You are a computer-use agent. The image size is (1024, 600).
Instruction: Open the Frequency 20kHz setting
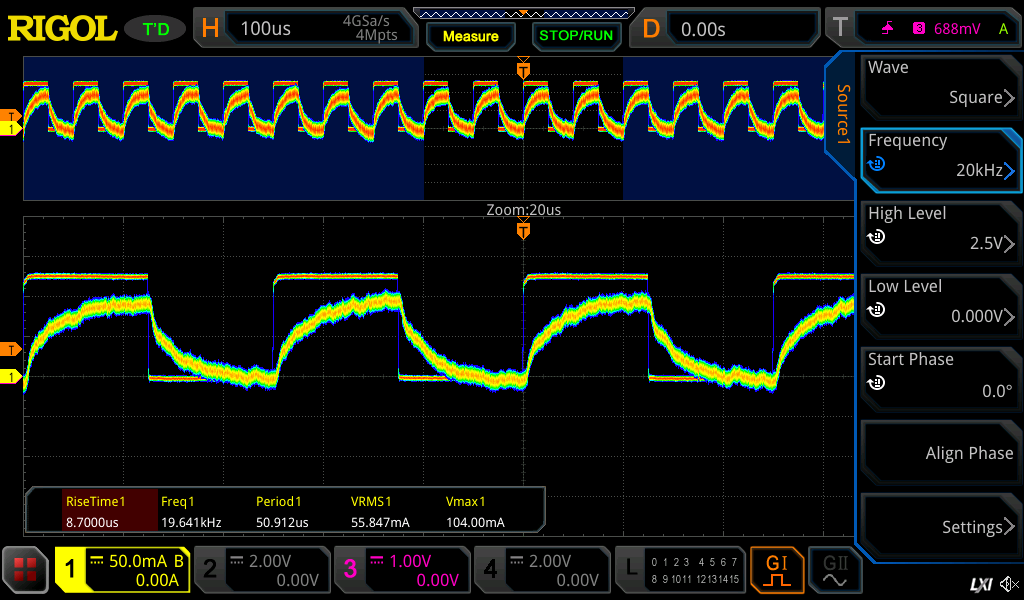tap(940, 157)
